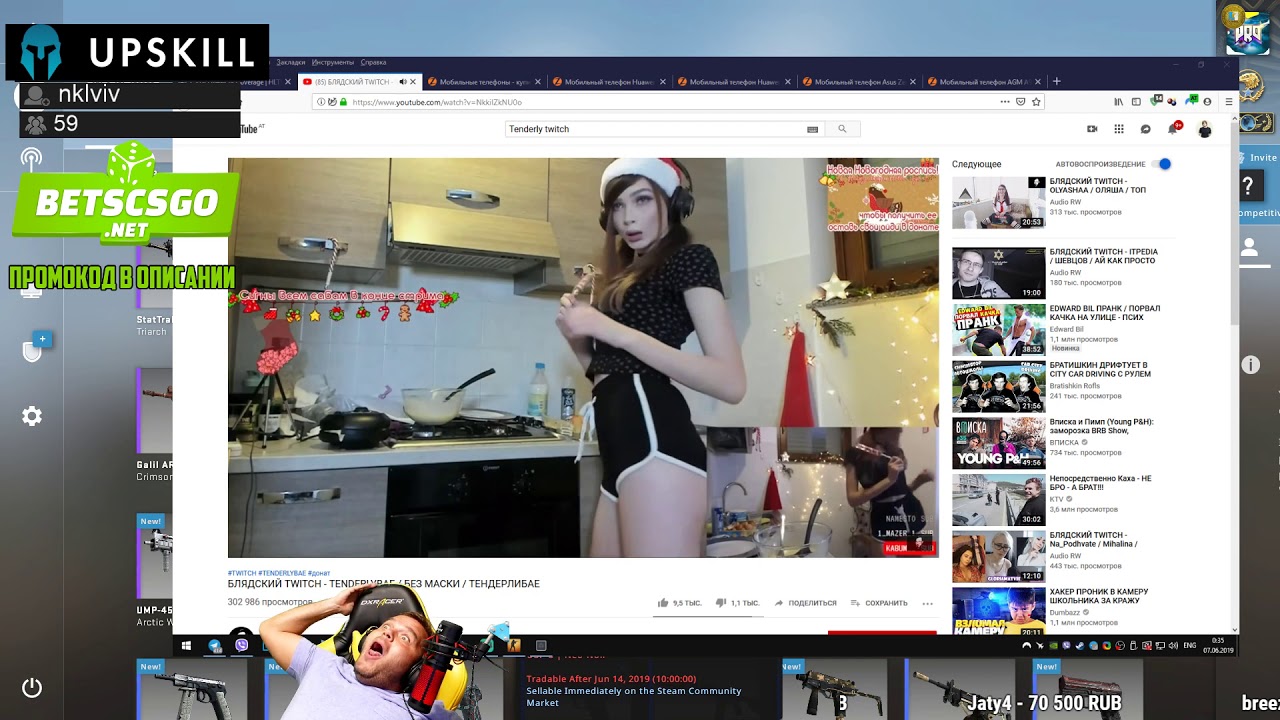Click the CS:GO power quit icon
Viewport: 1280px width, 720px height.
click(x=32, y=688)
